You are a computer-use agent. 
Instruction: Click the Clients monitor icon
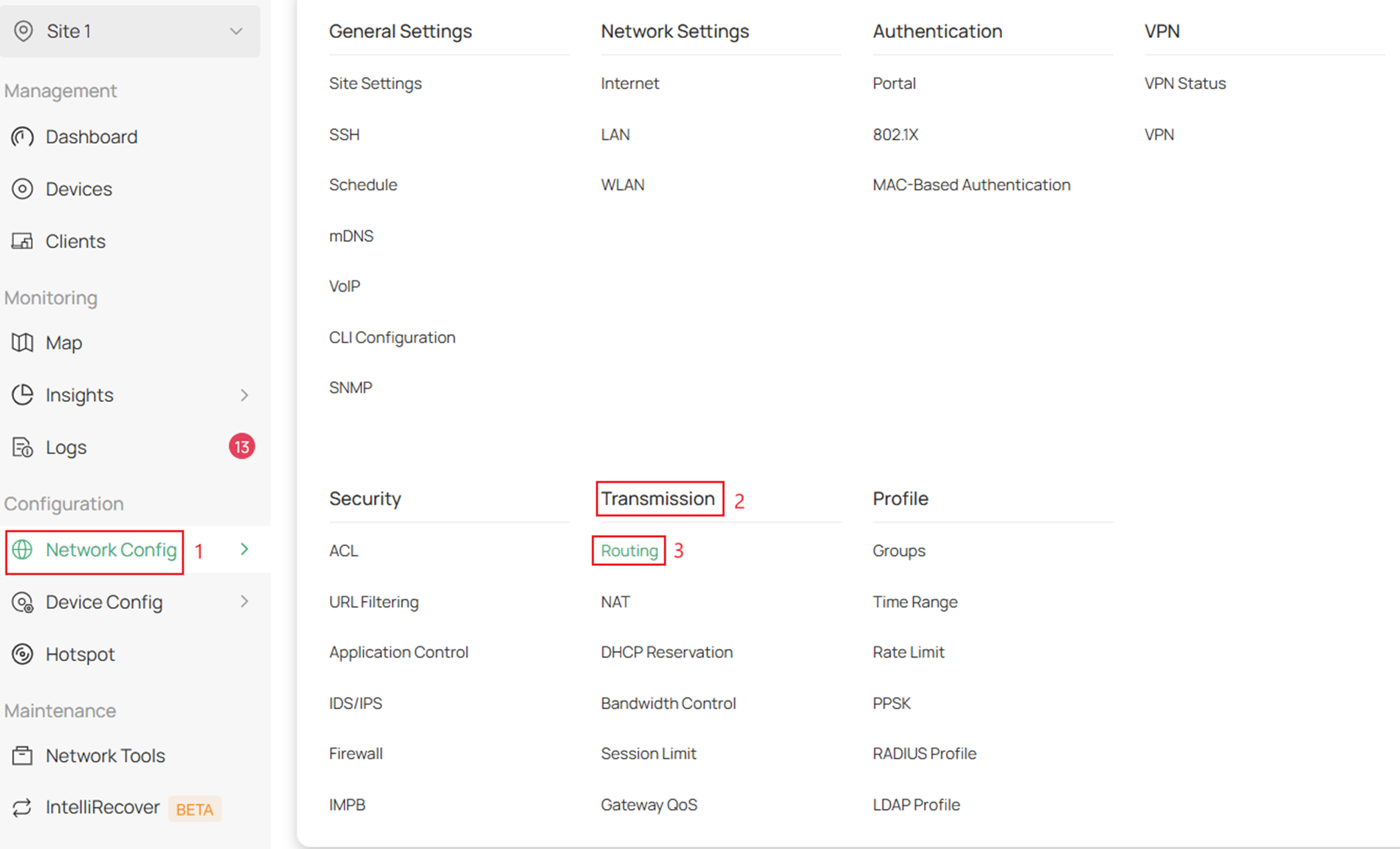point(22,241)
